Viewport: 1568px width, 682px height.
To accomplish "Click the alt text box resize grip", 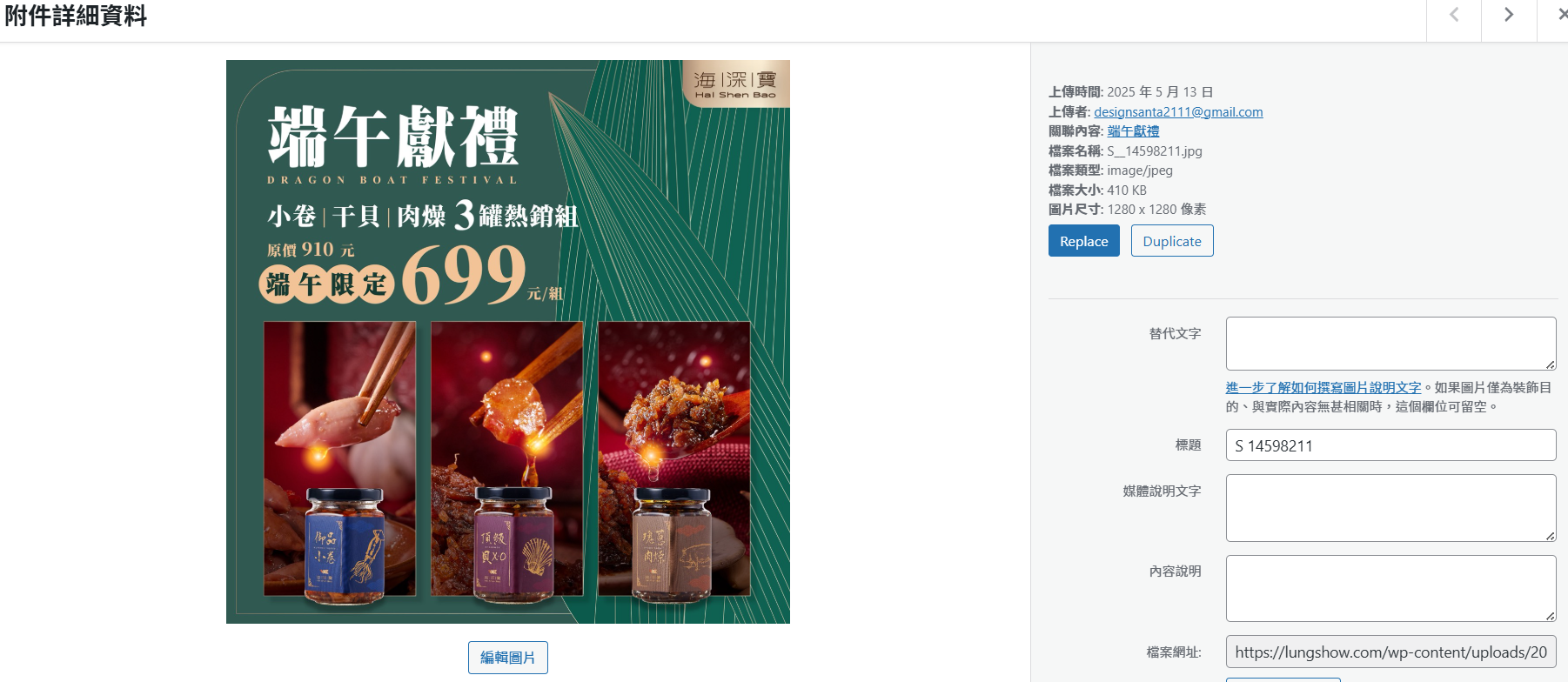I will tap(1551, 364).
